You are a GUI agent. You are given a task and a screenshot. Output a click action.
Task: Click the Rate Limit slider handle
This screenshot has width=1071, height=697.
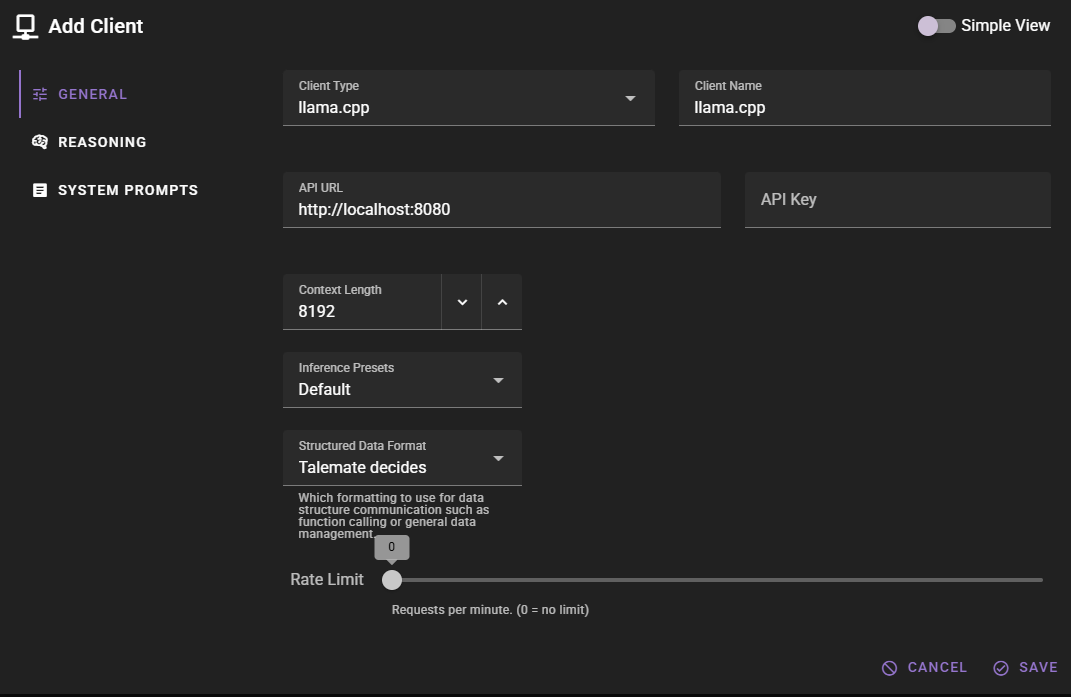click(392, 580)
